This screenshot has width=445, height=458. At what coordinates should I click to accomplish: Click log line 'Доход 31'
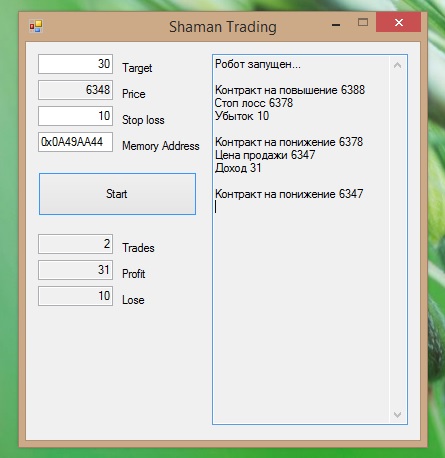(238, 168)
